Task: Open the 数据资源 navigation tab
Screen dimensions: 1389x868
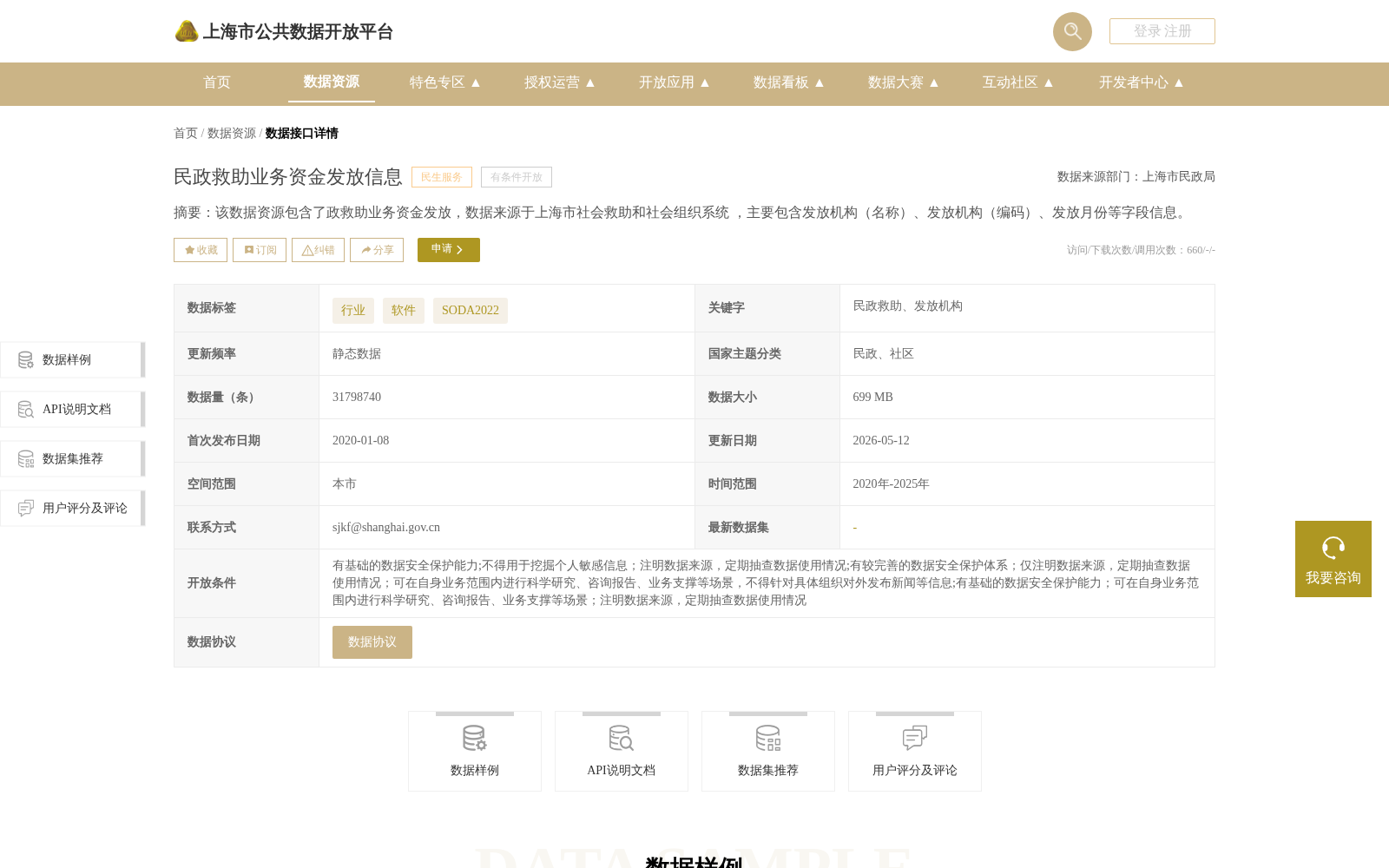Action: tap(332, 82)
